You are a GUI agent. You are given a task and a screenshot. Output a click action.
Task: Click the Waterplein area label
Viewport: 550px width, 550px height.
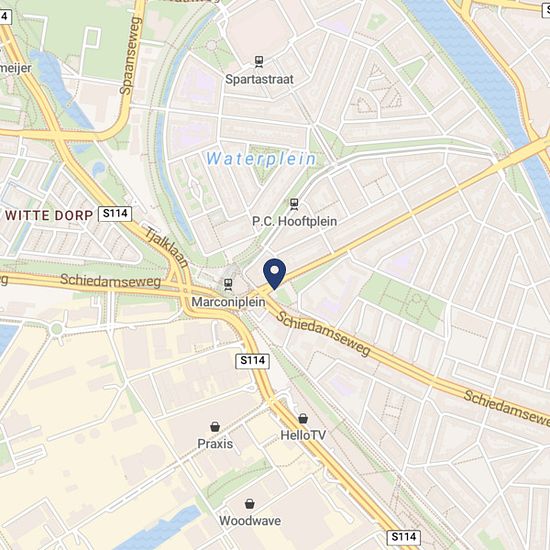click(261, 159)
